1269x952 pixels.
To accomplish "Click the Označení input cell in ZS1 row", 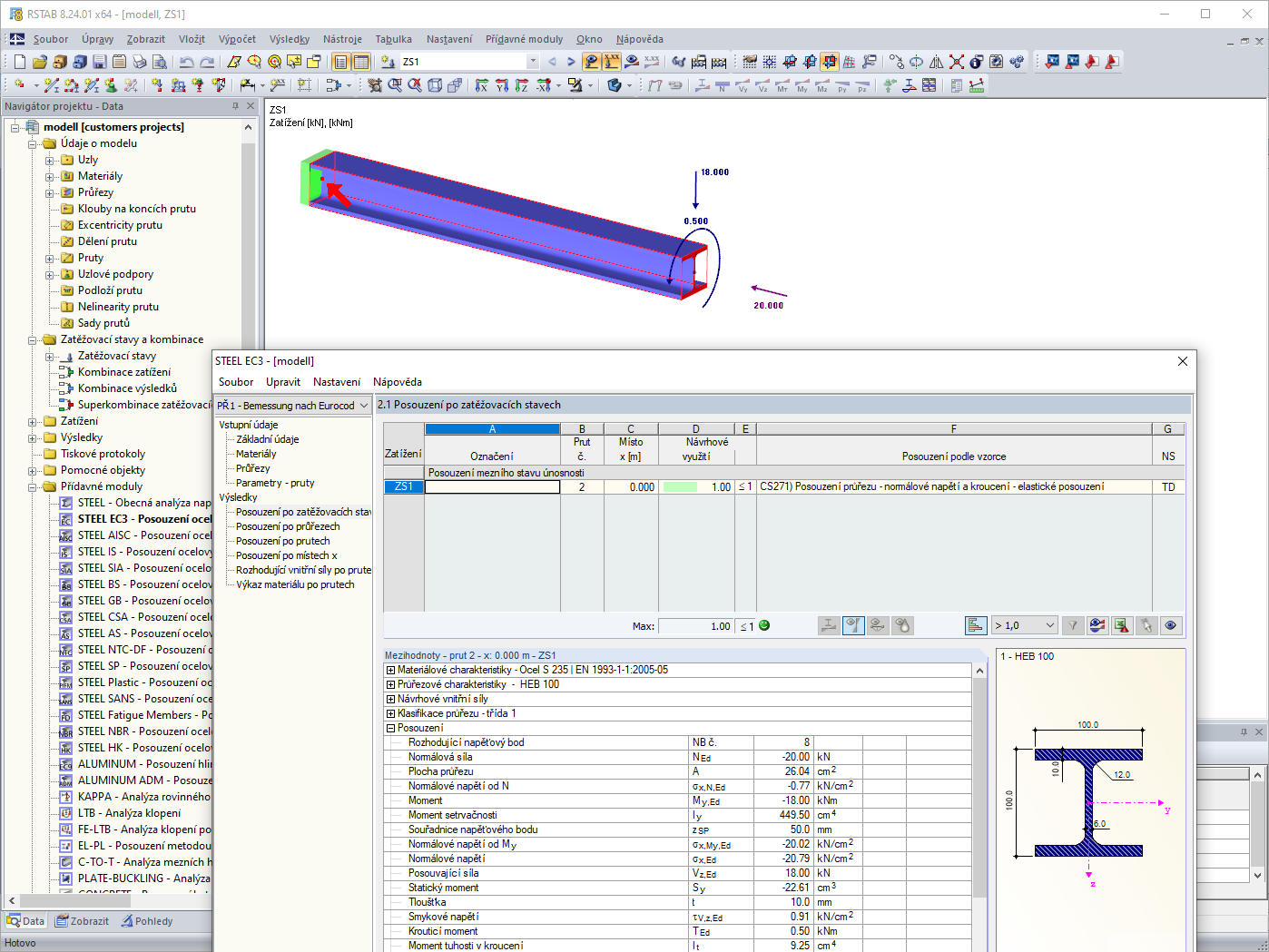I will (x=493, y=487).
